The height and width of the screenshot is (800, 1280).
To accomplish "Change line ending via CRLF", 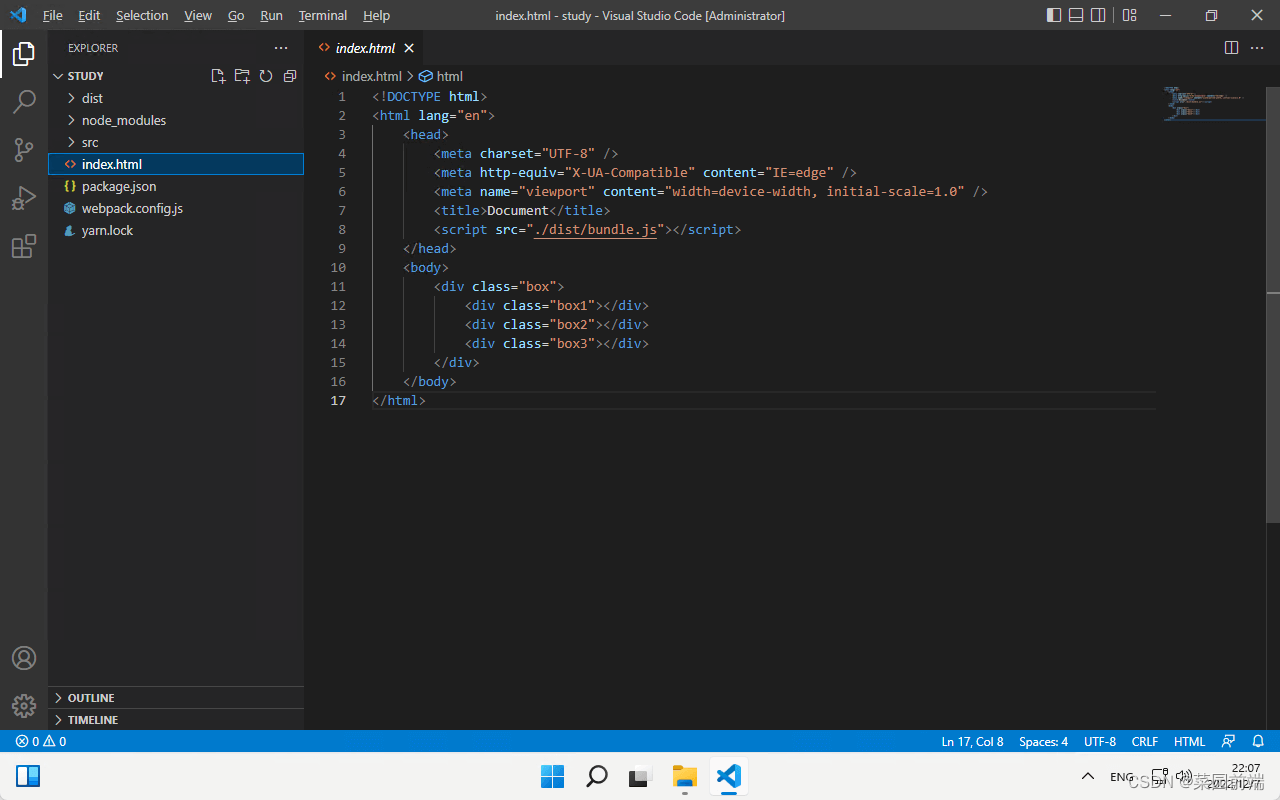I will click(1145, 742).
